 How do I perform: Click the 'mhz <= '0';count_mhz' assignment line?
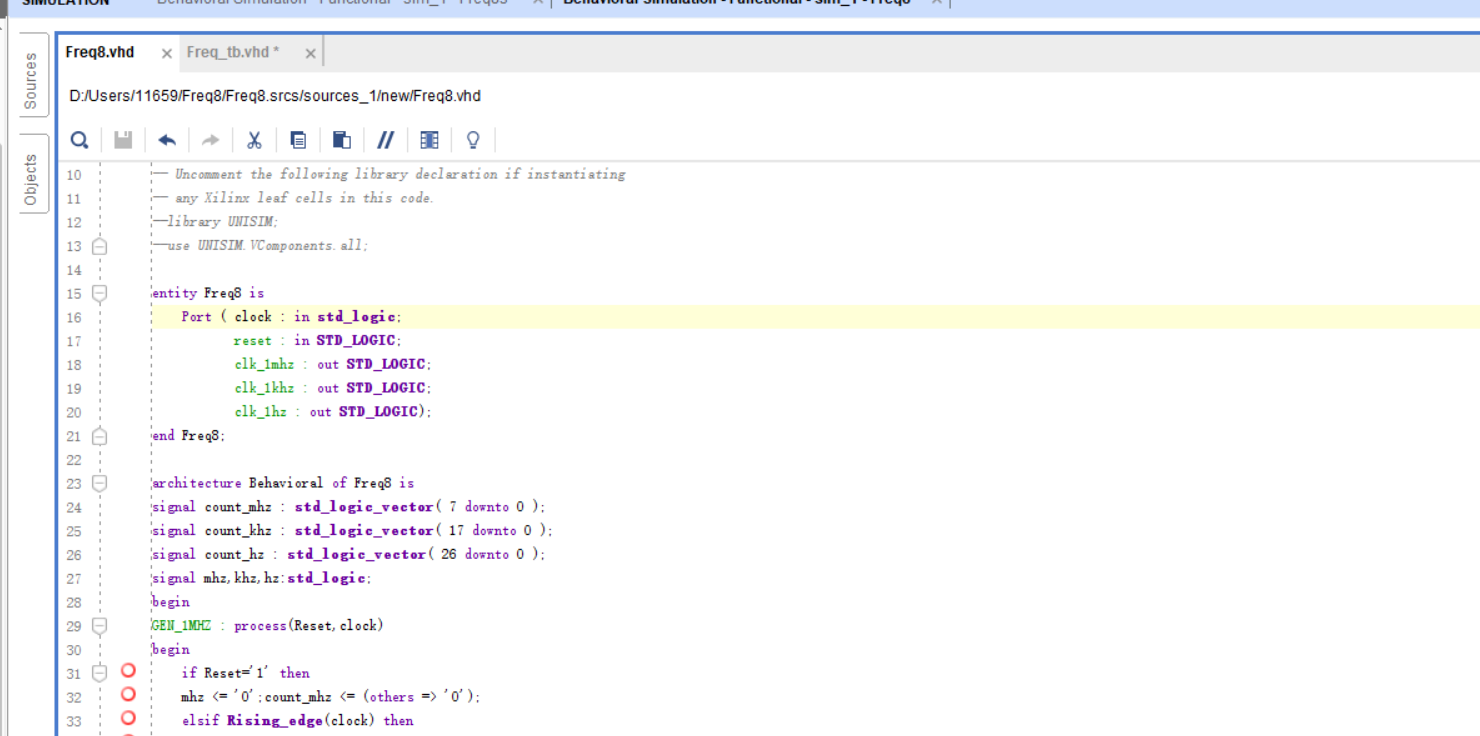(331, 697)
